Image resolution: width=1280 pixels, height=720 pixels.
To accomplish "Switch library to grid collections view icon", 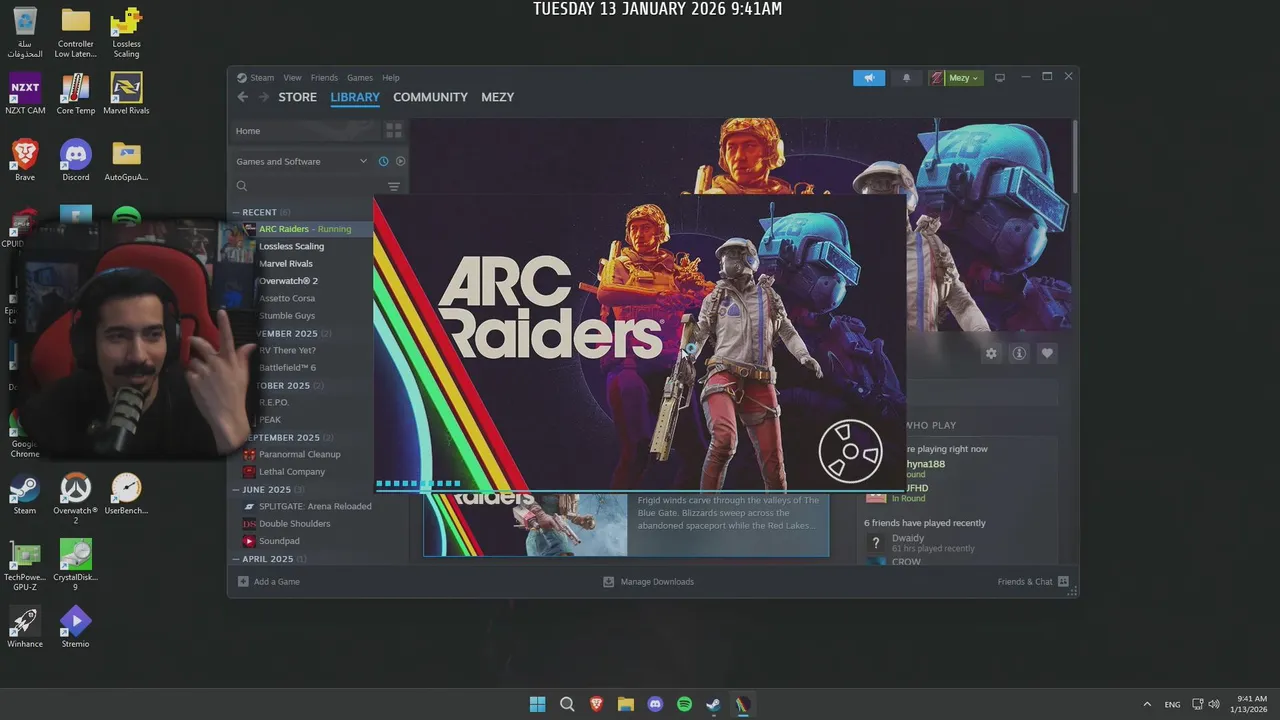I will click(394, 131).
